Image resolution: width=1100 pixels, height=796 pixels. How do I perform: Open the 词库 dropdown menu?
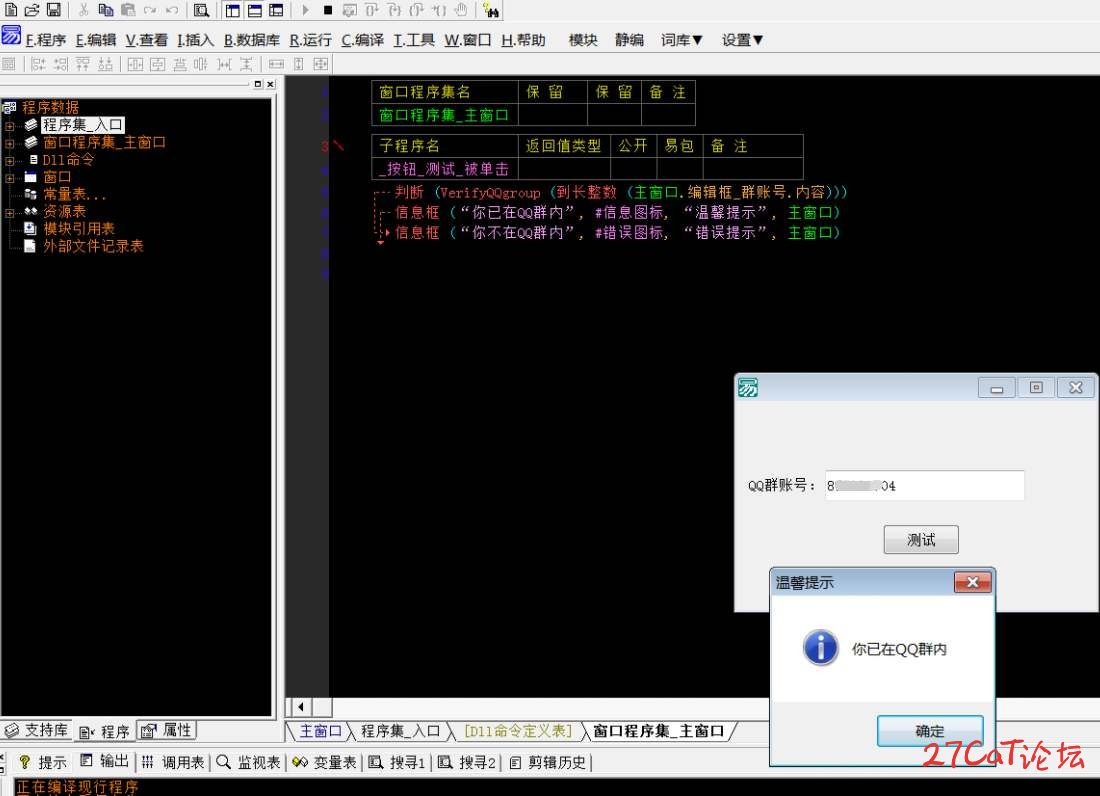pyautogui.click(x=681, y=40)
